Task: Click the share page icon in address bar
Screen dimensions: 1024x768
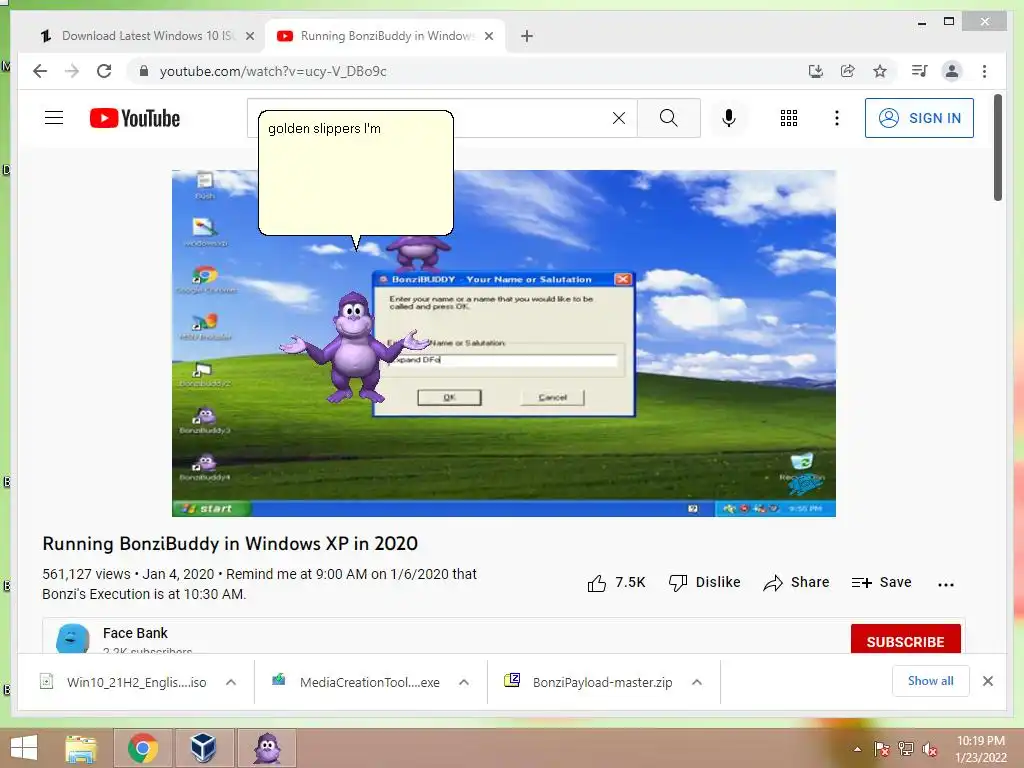Action: point(848,71)
